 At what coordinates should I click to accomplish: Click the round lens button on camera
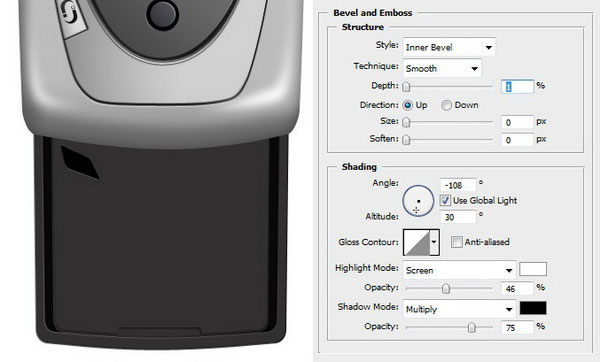[x=163, y=15]
